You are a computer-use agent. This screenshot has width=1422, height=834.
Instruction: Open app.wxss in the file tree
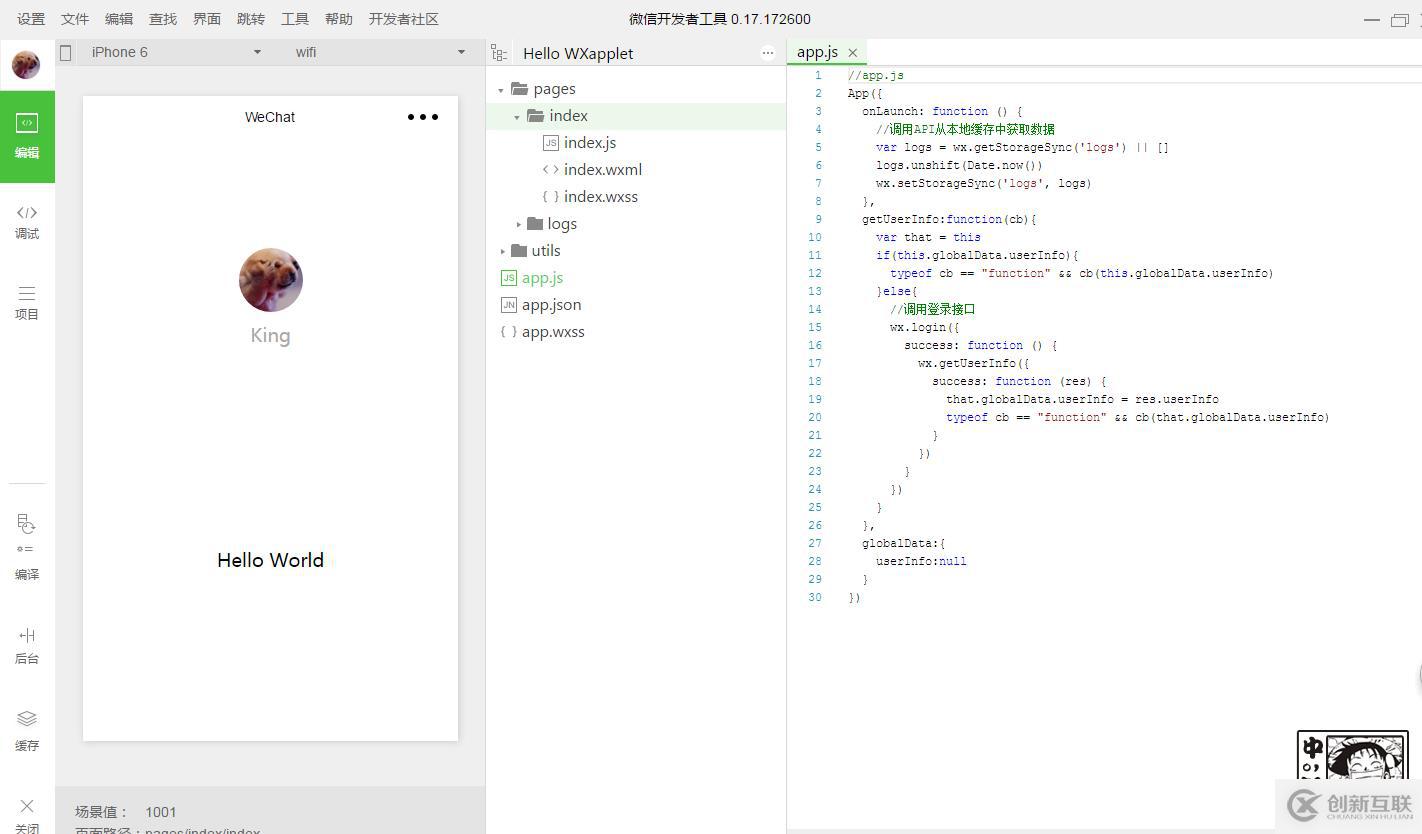click(553, 332)
